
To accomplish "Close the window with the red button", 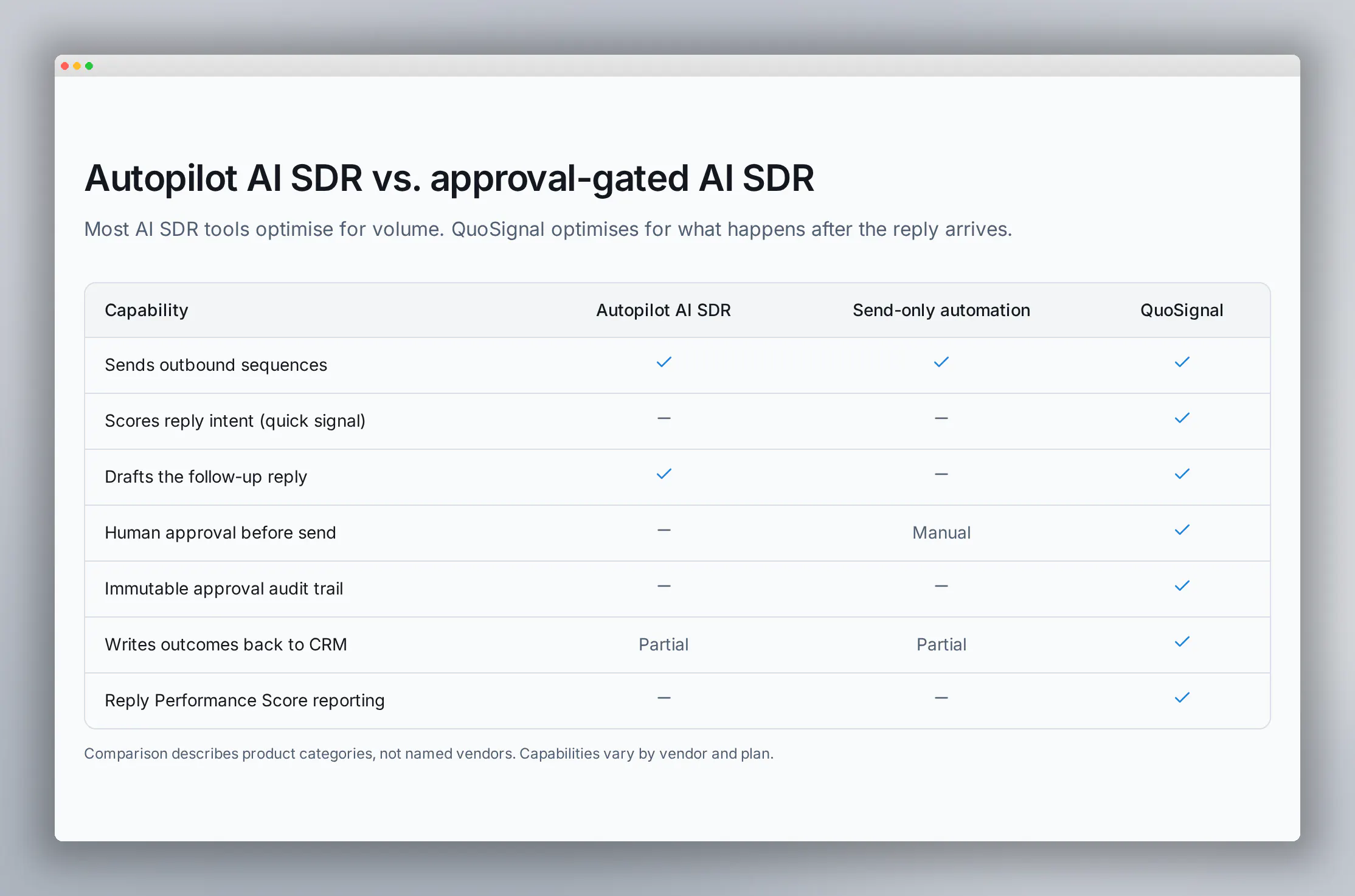I will [x=65, y=66].
